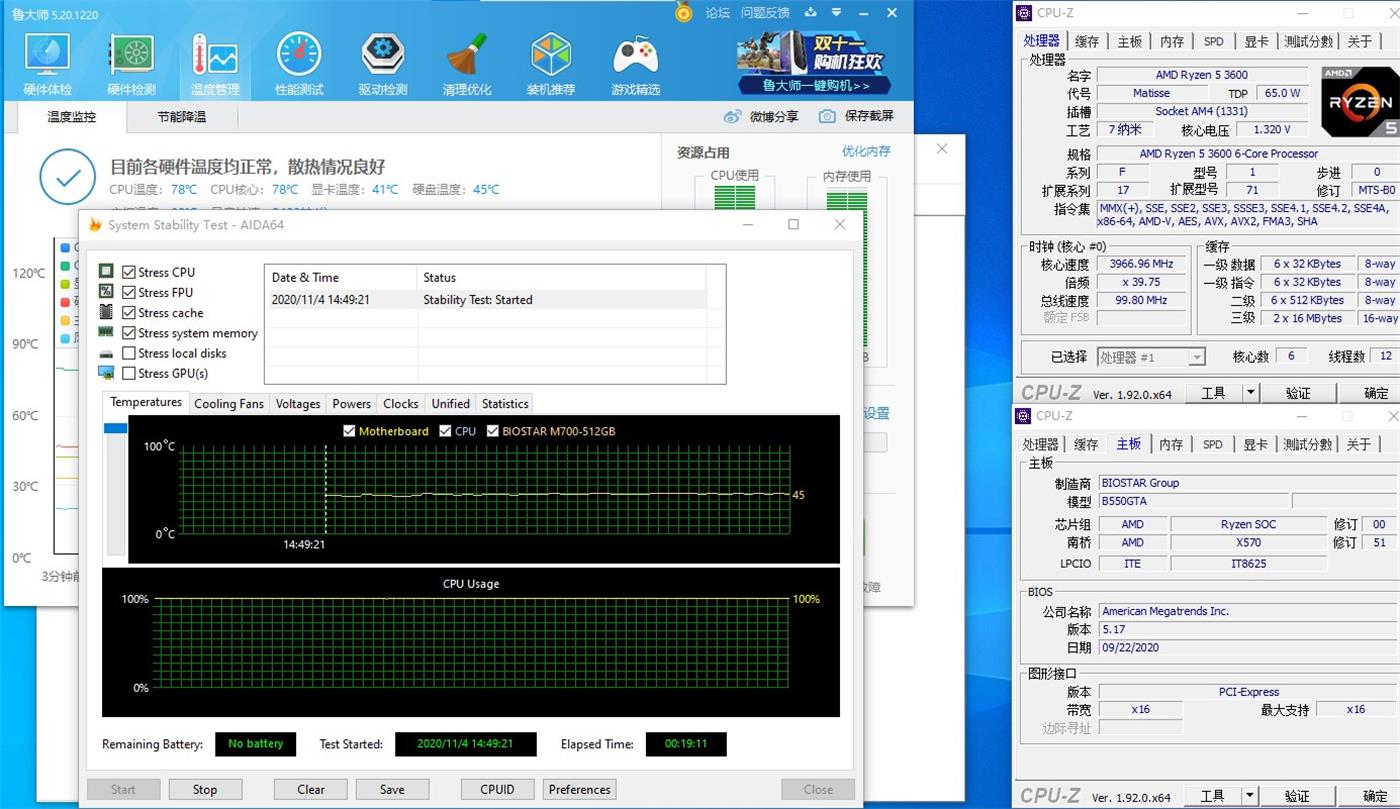
Task: Toggle Motherboard graph checkbox
Action: tap(349, 431)
